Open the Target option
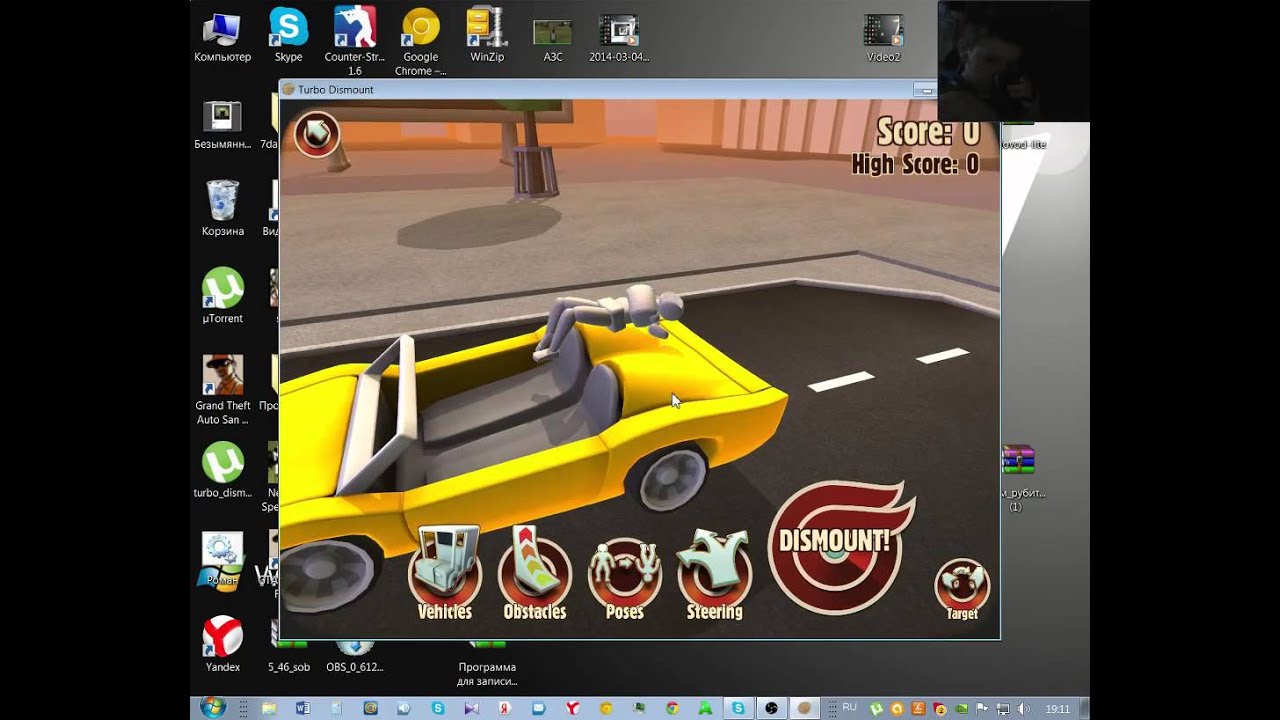 tap(962, 590)
